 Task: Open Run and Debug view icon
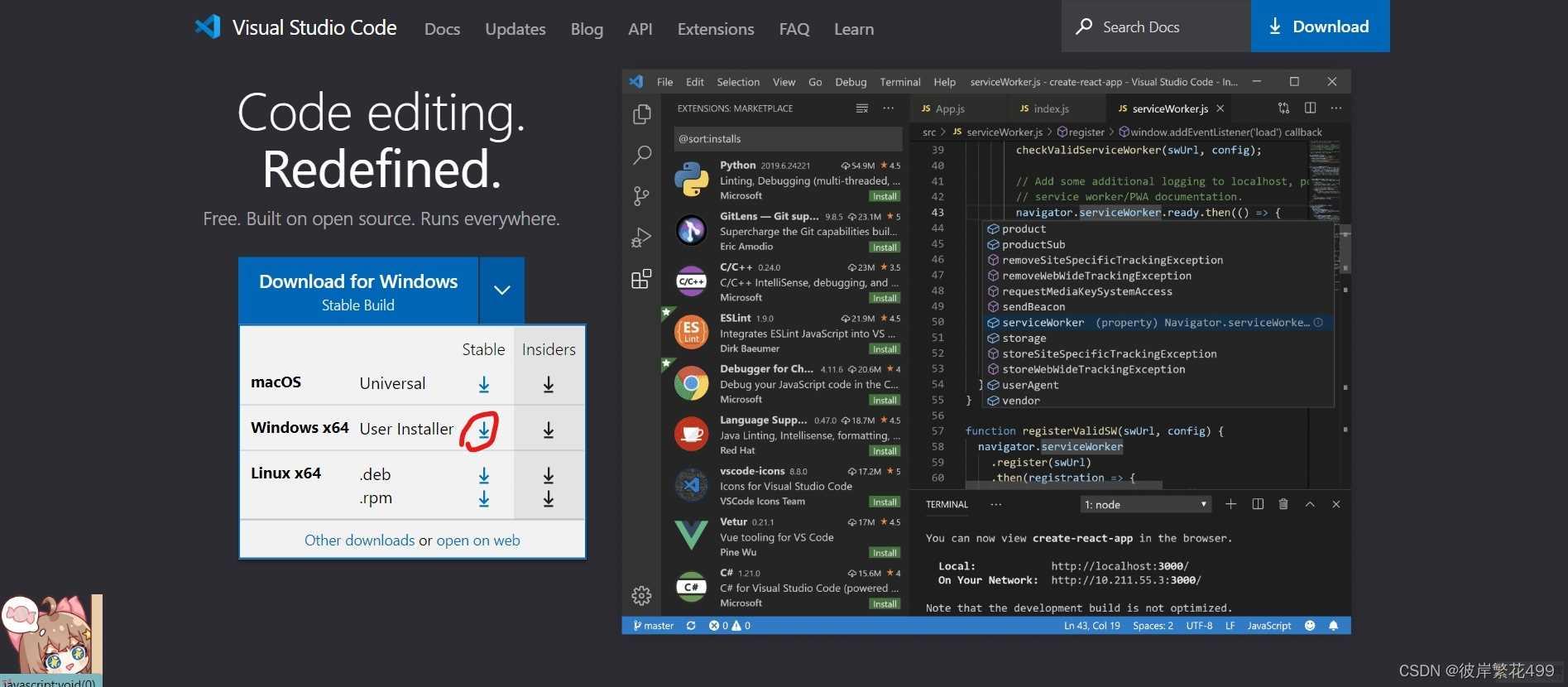tap(641, 238)
